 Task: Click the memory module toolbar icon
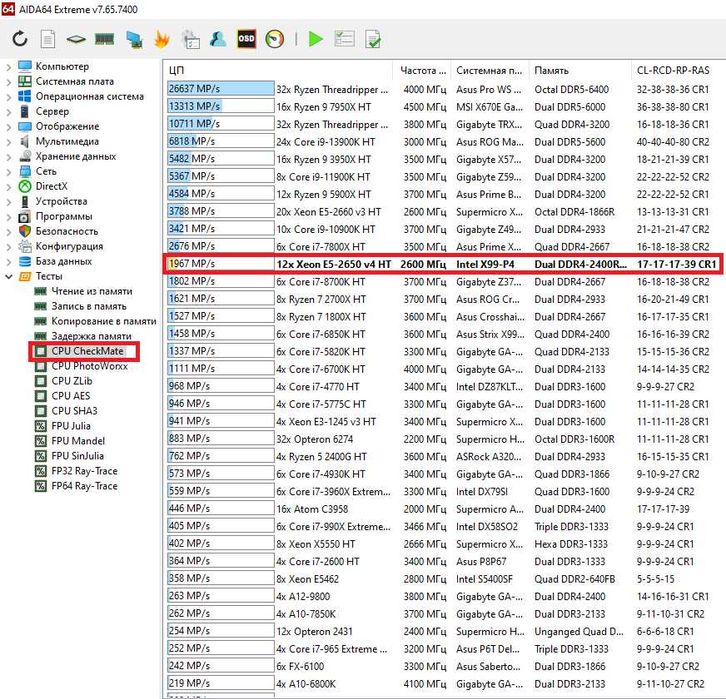pos(104,40)
